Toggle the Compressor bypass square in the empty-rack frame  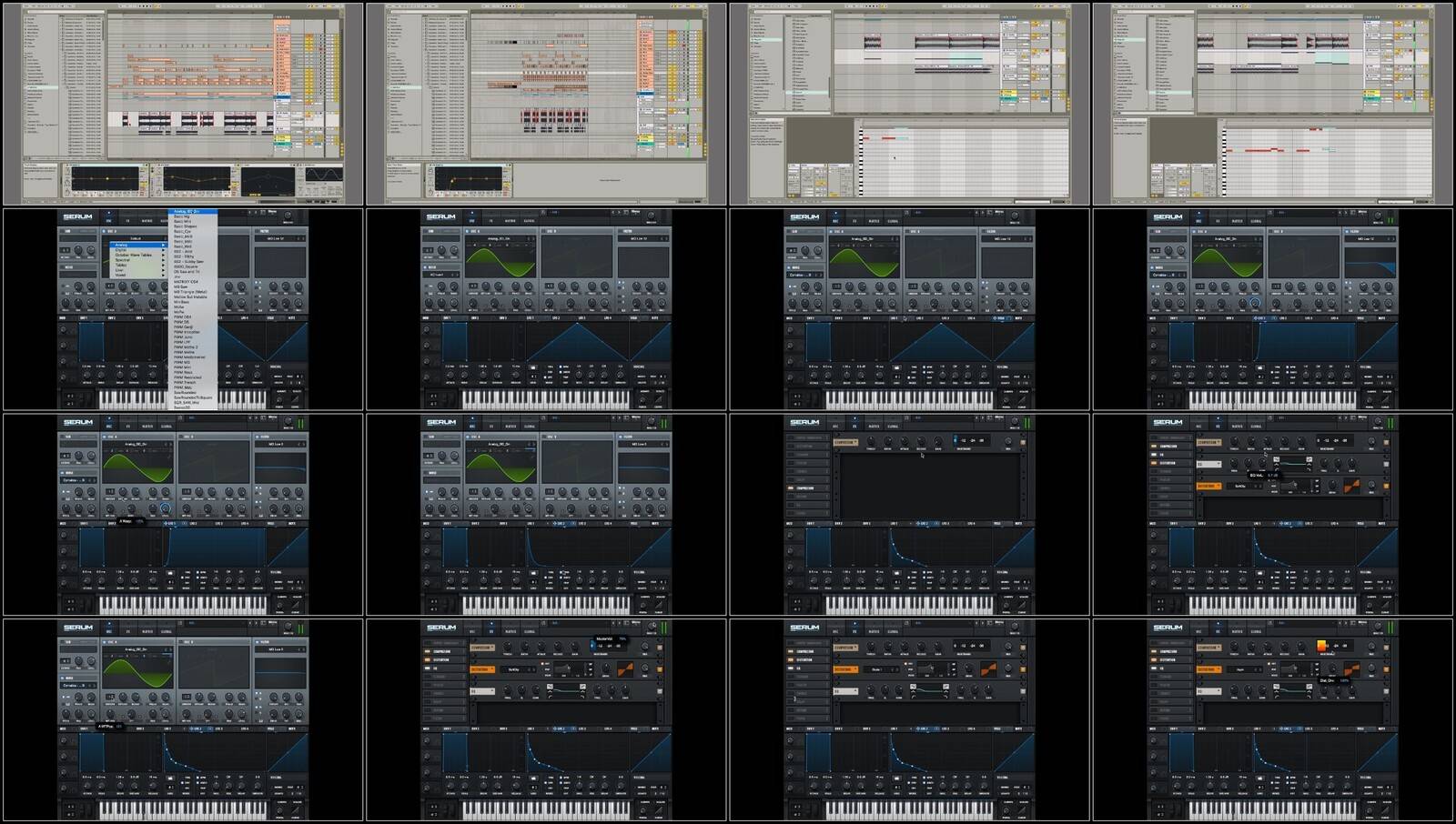pos(1023,443)
